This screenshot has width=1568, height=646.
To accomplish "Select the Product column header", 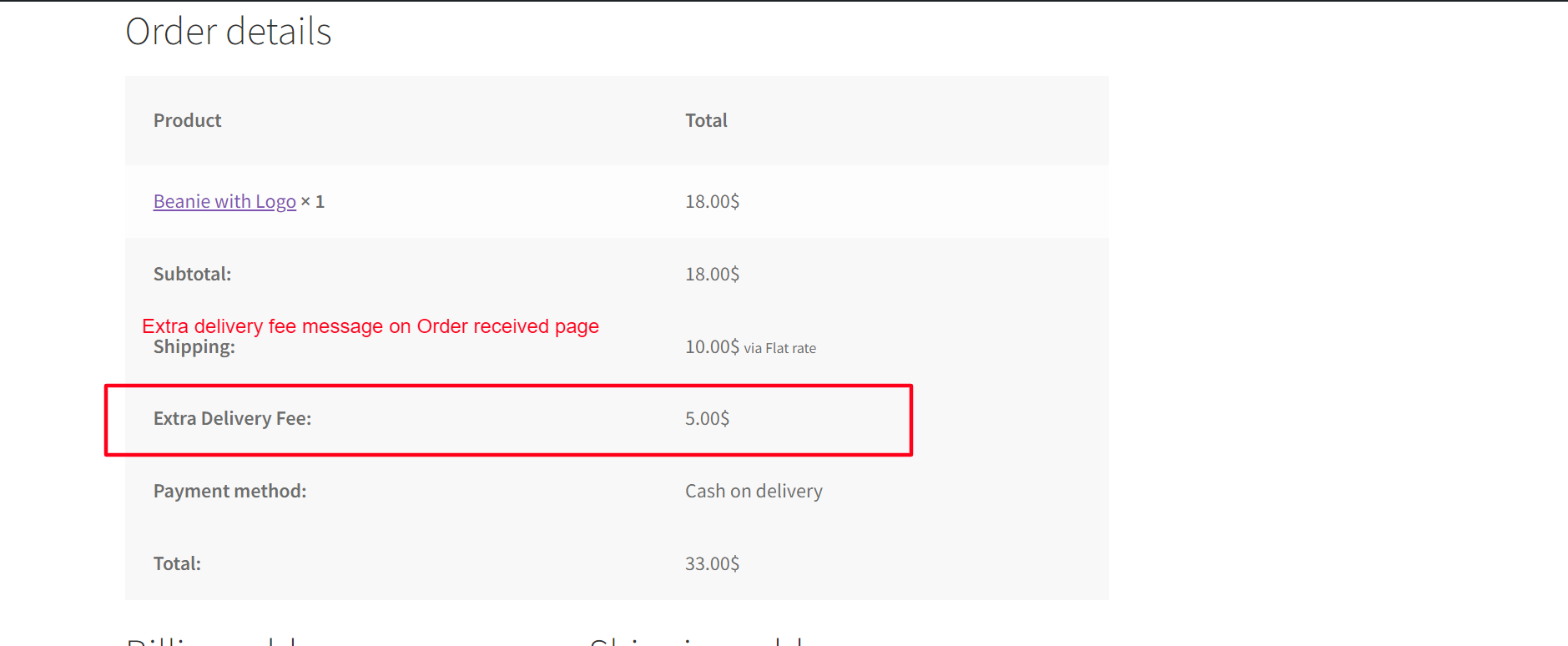I will tap(187, 120).
